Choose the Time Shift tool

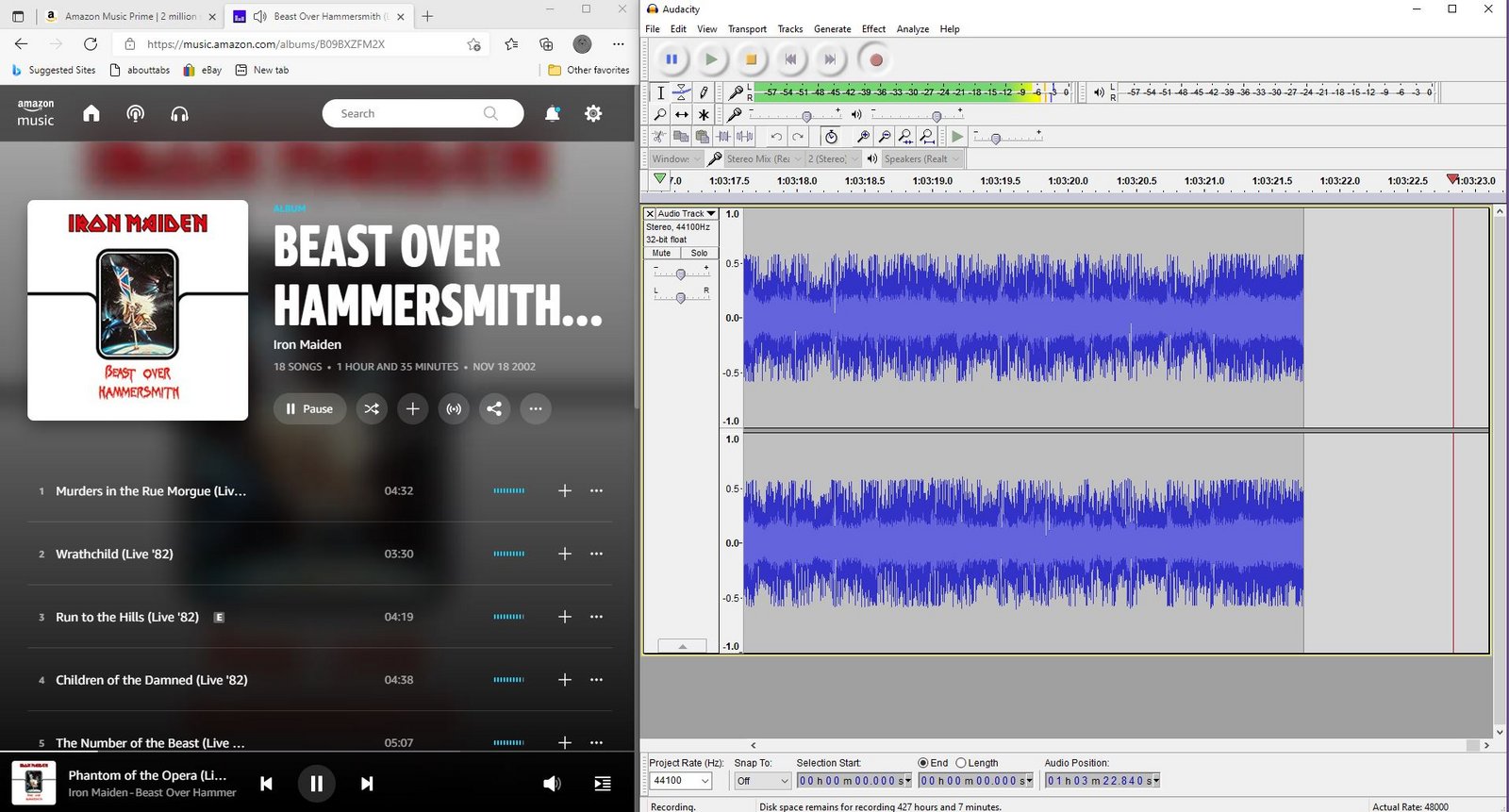tap(681, 114)
